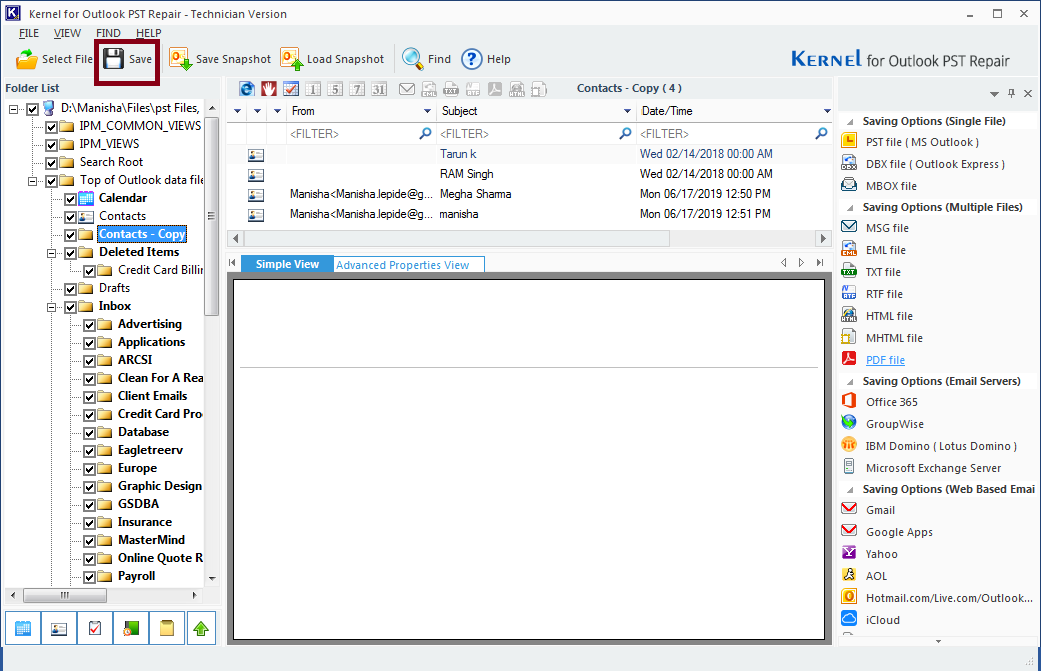This screenshot has height=671, width=1041.
Task: Click the Load Snapshot toolbar button
Action: click(x=332, y=59)
